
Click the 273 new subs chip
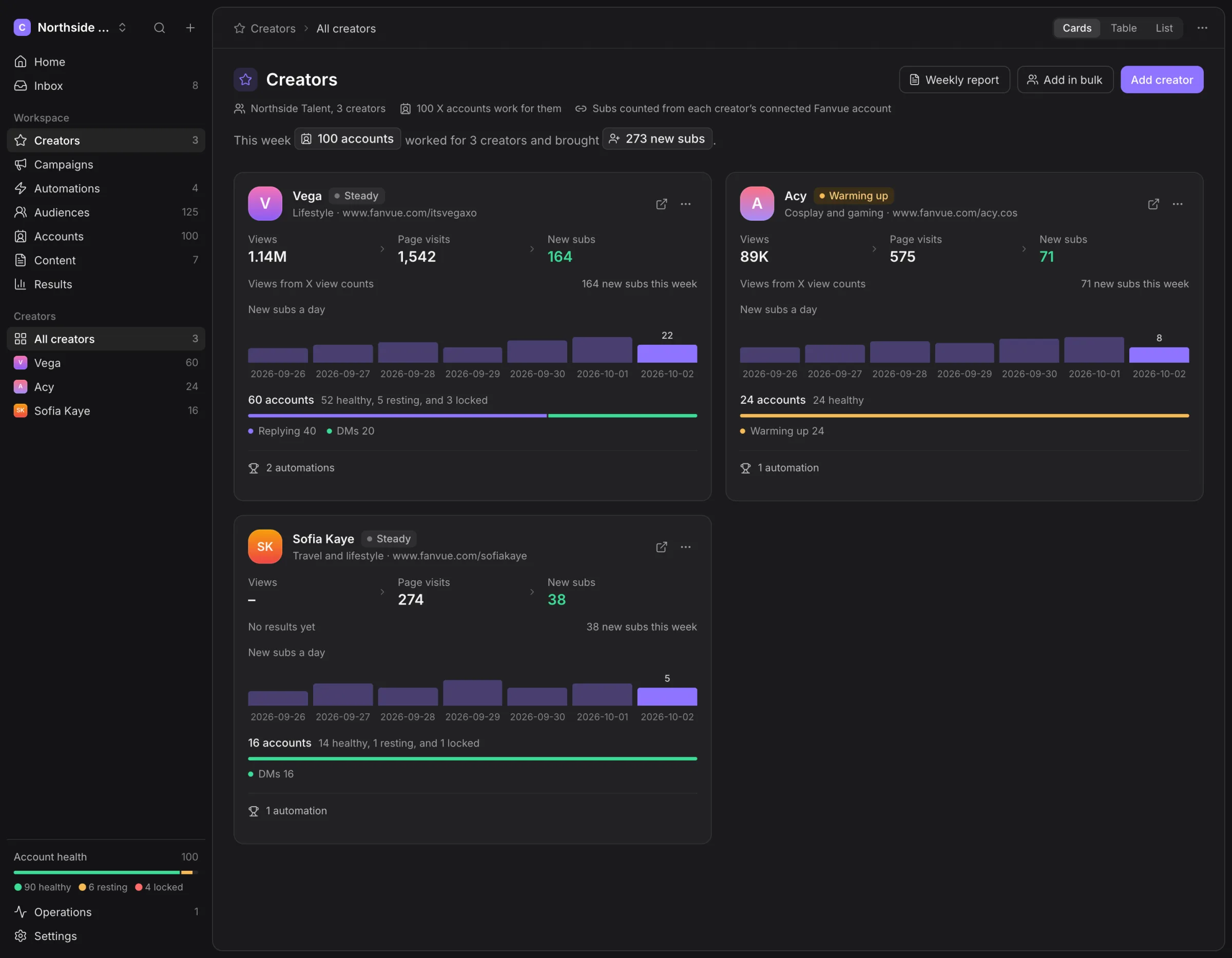657,139
